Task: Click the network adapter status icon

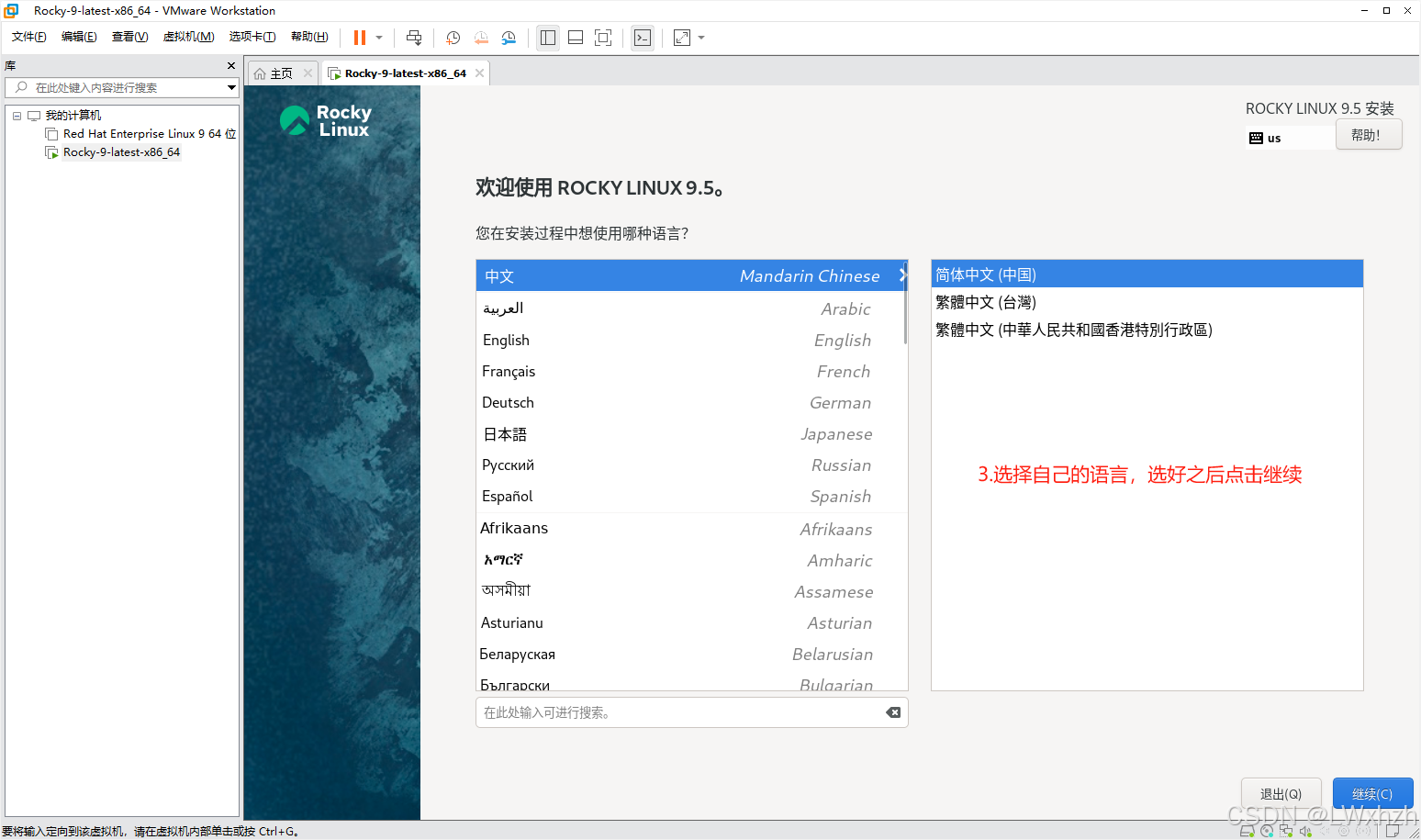Action: (x=1286, y=831)
